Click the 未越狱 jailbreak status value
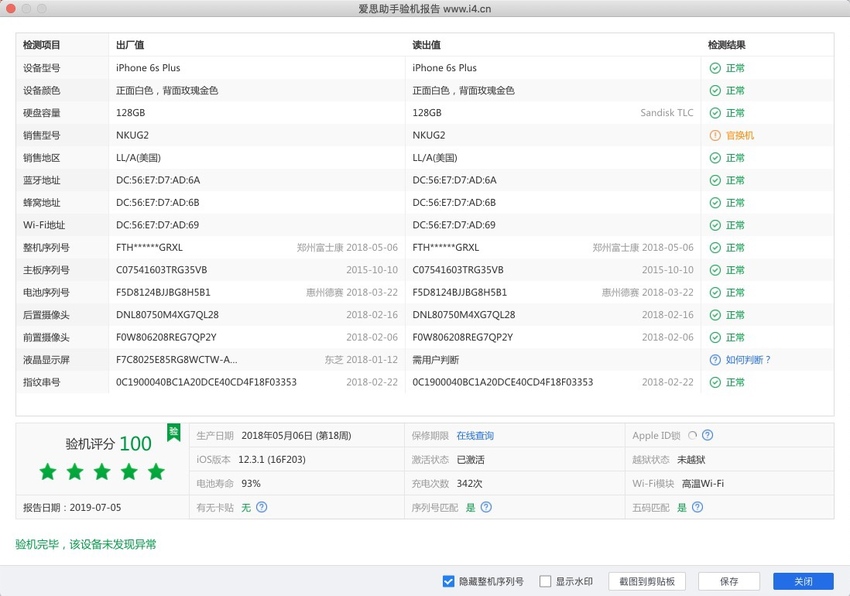The image size is (850, 596). [x=691, y=459]
